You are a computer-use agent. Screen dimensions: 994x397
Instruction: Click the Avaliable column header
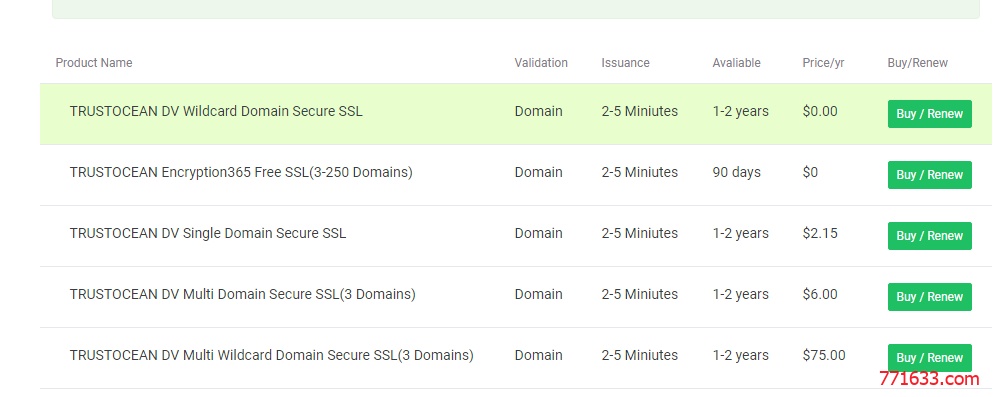(x=736, y=63)
